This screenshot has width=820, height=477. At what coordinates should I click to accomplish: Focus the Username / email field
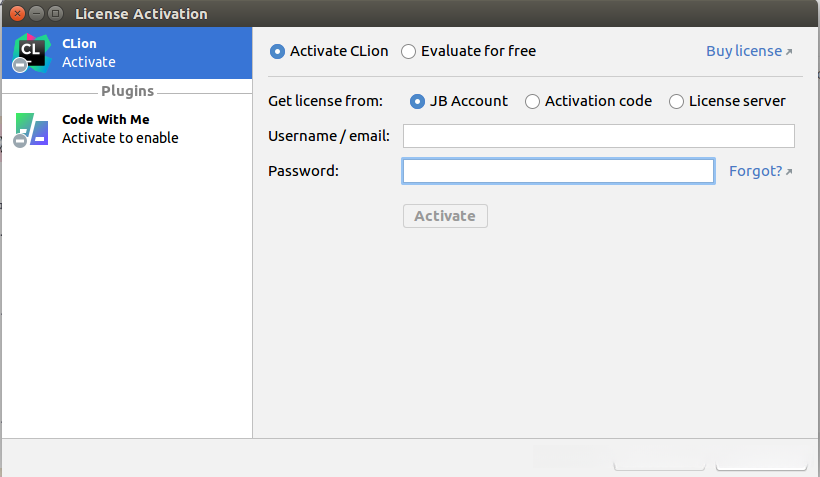click(598, 136)
